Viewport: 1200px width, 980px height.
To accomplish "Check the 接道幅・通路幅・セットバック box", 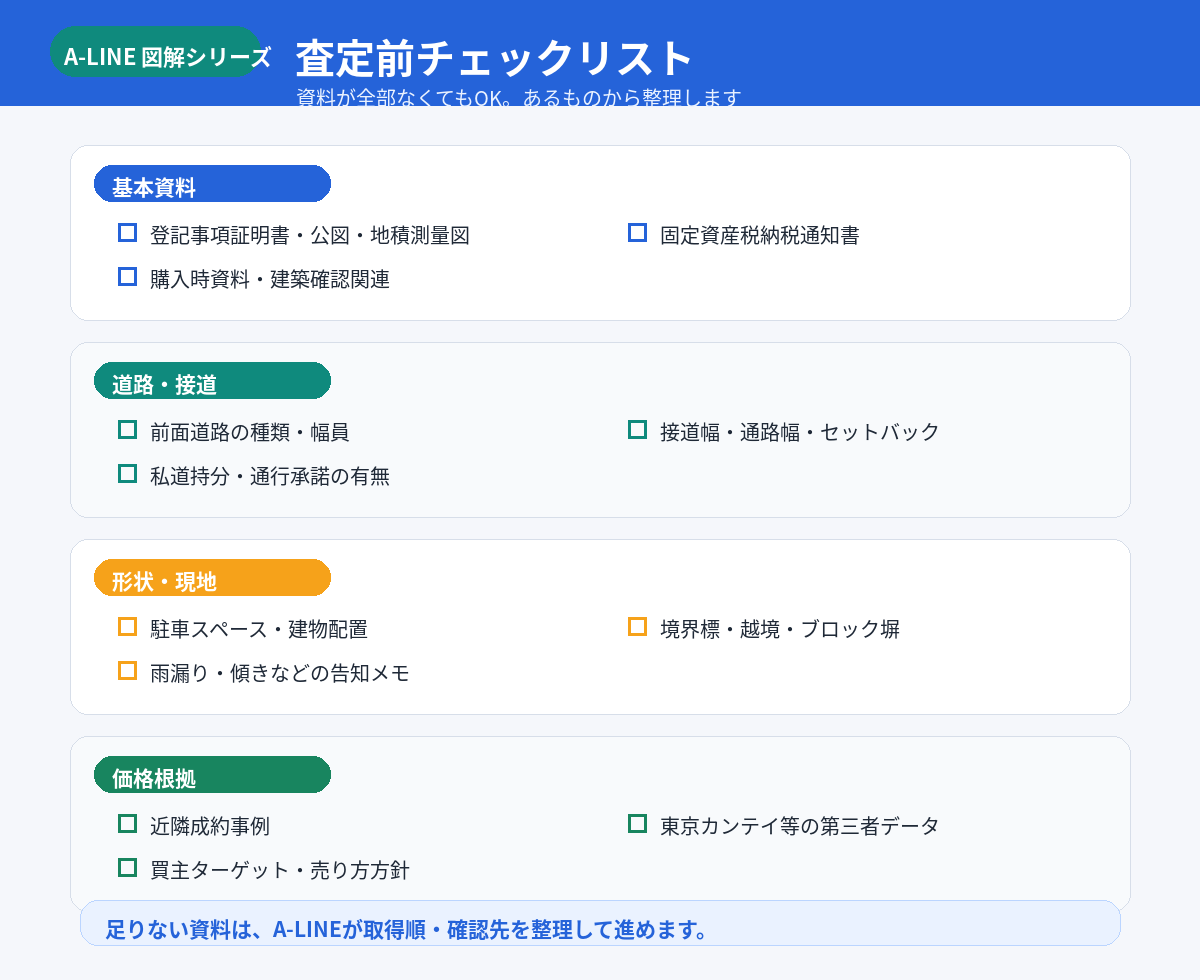I will tap(637, 429).
